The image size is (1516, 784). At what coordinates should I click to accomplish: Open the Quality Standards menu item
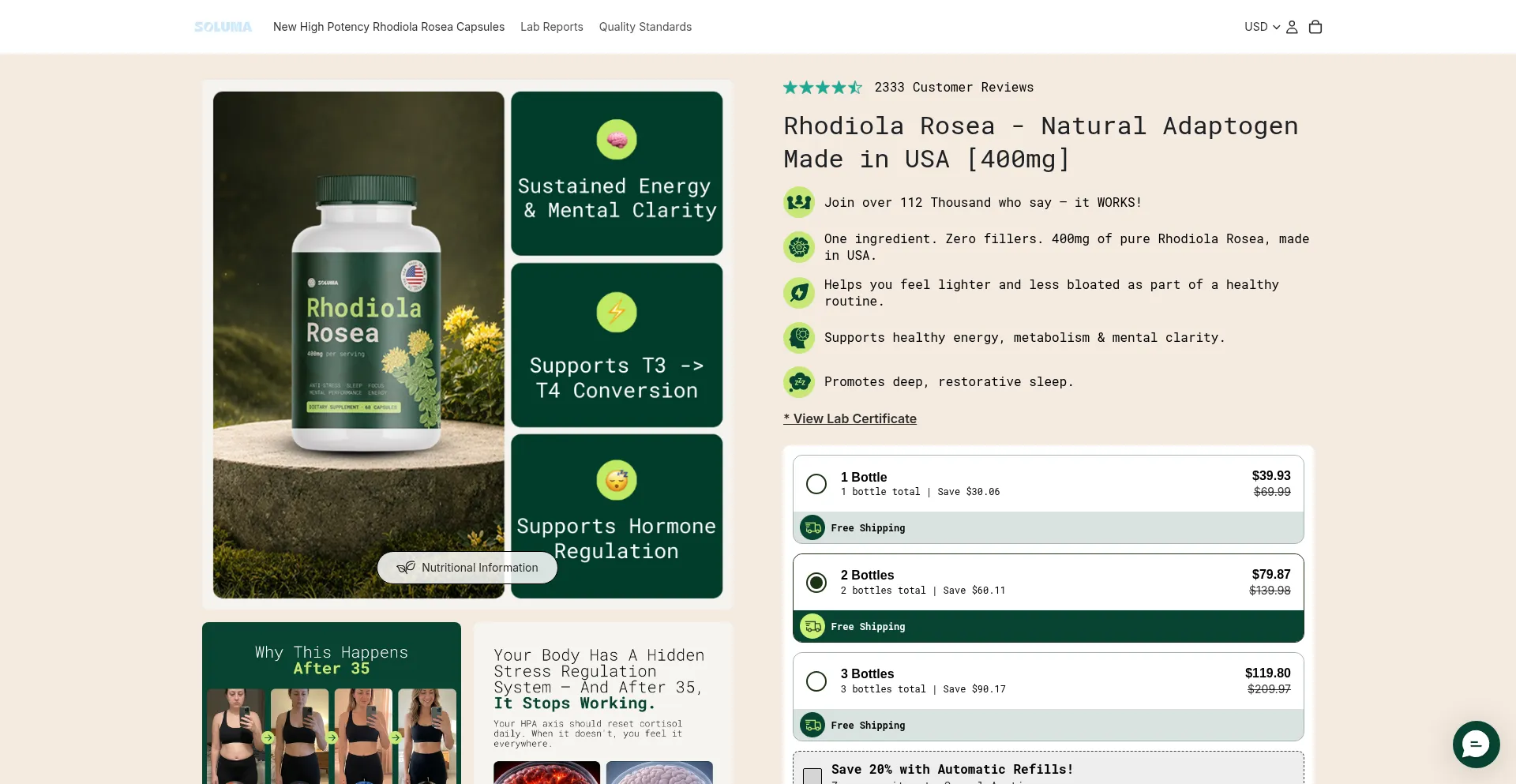tap(645, 27)
